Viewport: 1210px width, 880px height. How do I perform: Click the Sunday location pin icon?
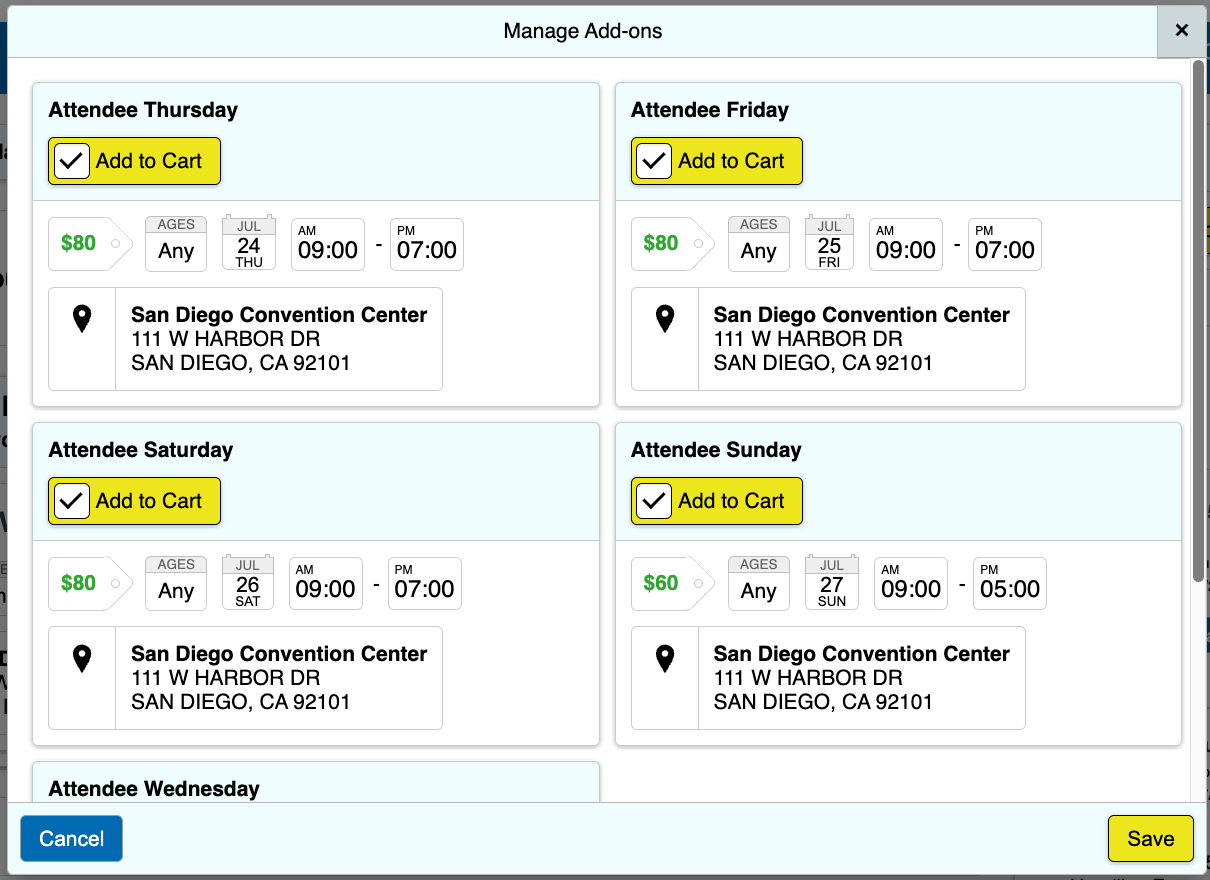(664, 658)
